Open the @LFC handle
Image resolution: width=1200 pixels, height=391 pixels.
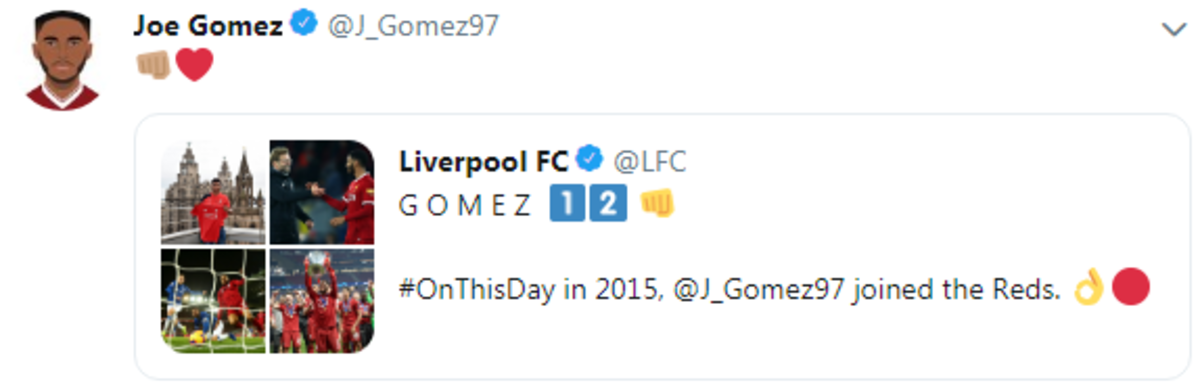(x=649, y=160)
